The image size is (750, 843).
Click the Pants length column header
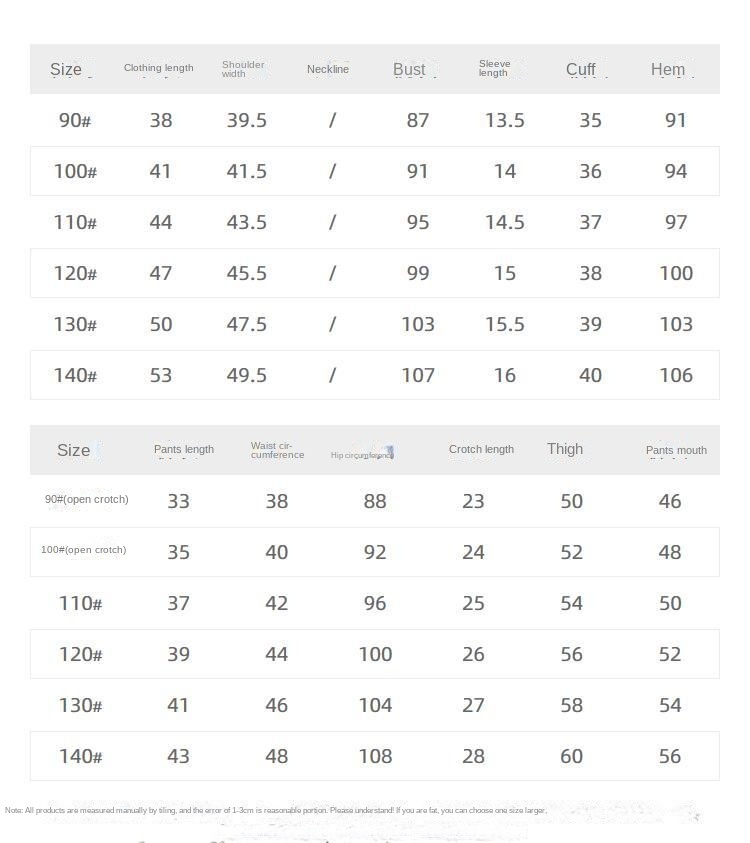tap(184, 449)
